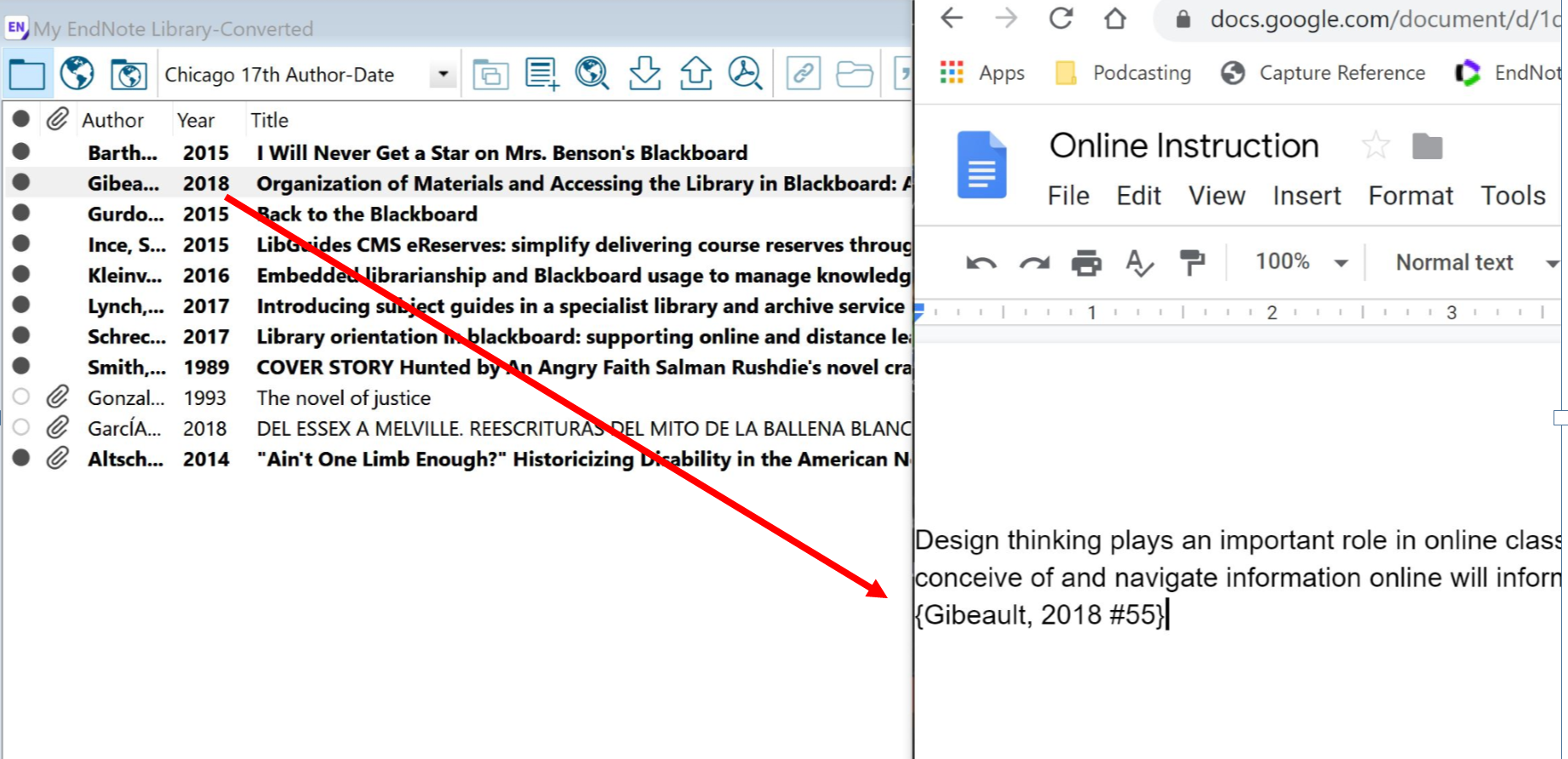
Task: Click the read status column header dot
Action: [21, 119]
